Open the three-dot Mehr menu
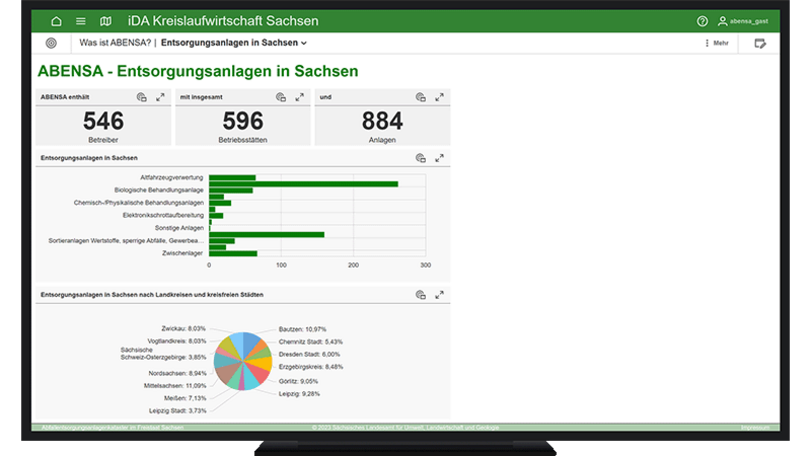The image size is (810, 456). click(716, 43)
